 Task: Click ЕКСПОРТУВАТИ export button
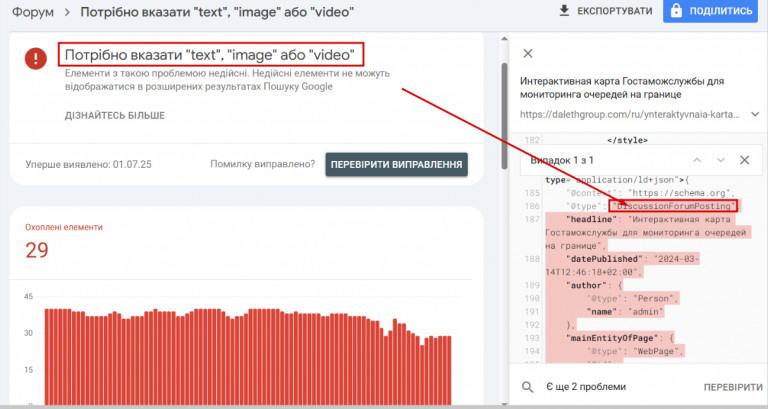coord(605,11)
